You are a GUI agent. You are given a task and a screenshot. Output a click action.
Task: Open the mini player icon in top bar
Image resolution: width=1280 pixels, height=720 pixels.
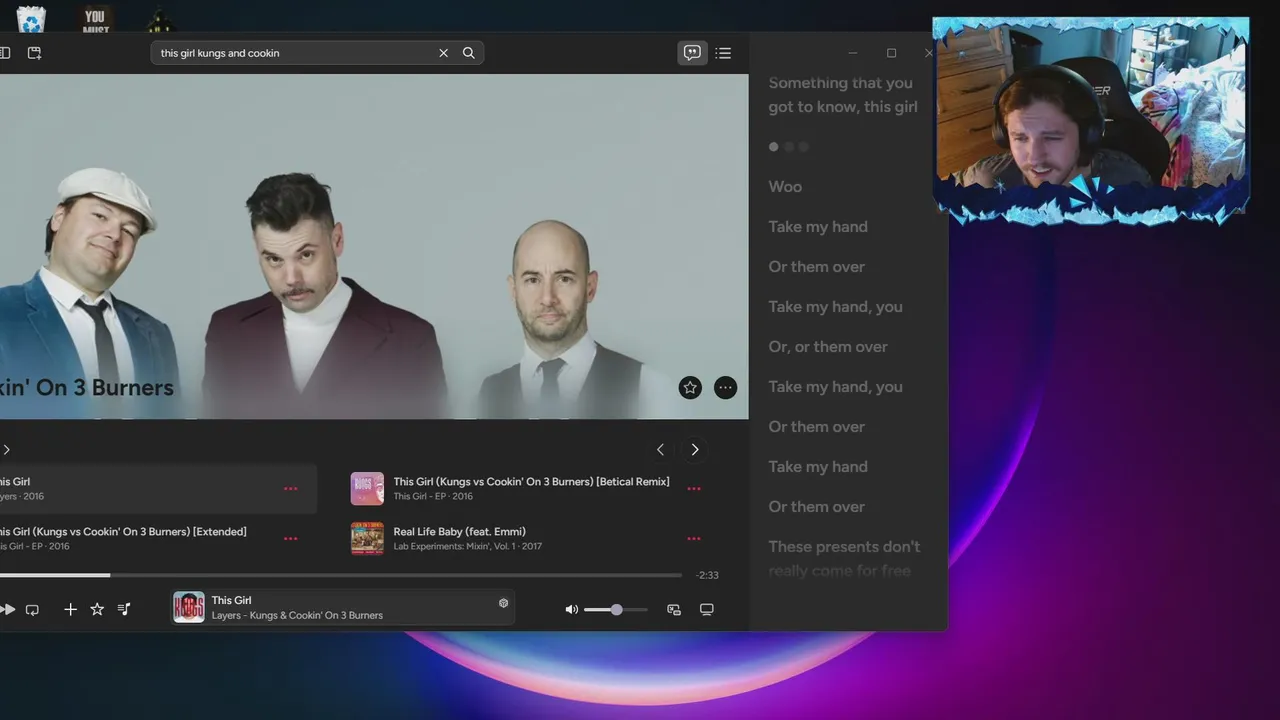34,53
